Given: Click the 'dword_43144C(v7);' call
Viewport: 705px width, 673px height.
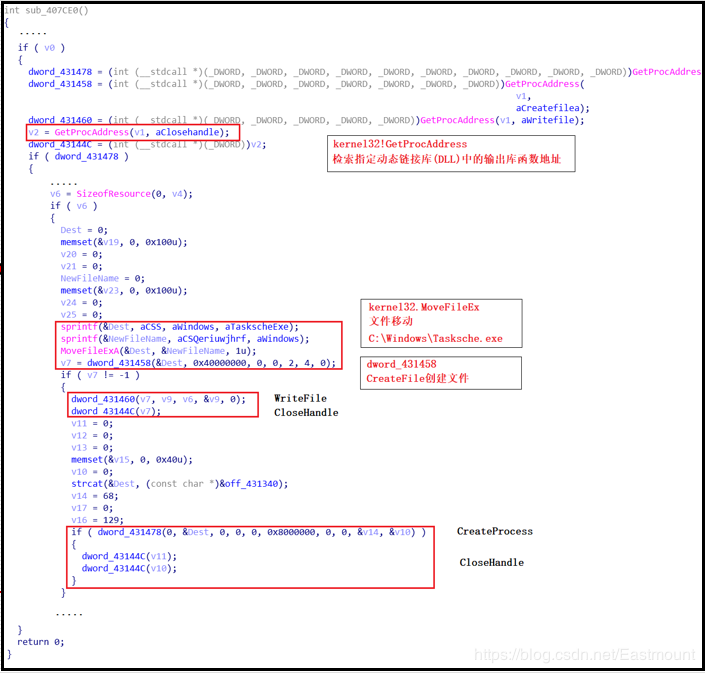Looking at the screenshot, I should click(116, 411).
